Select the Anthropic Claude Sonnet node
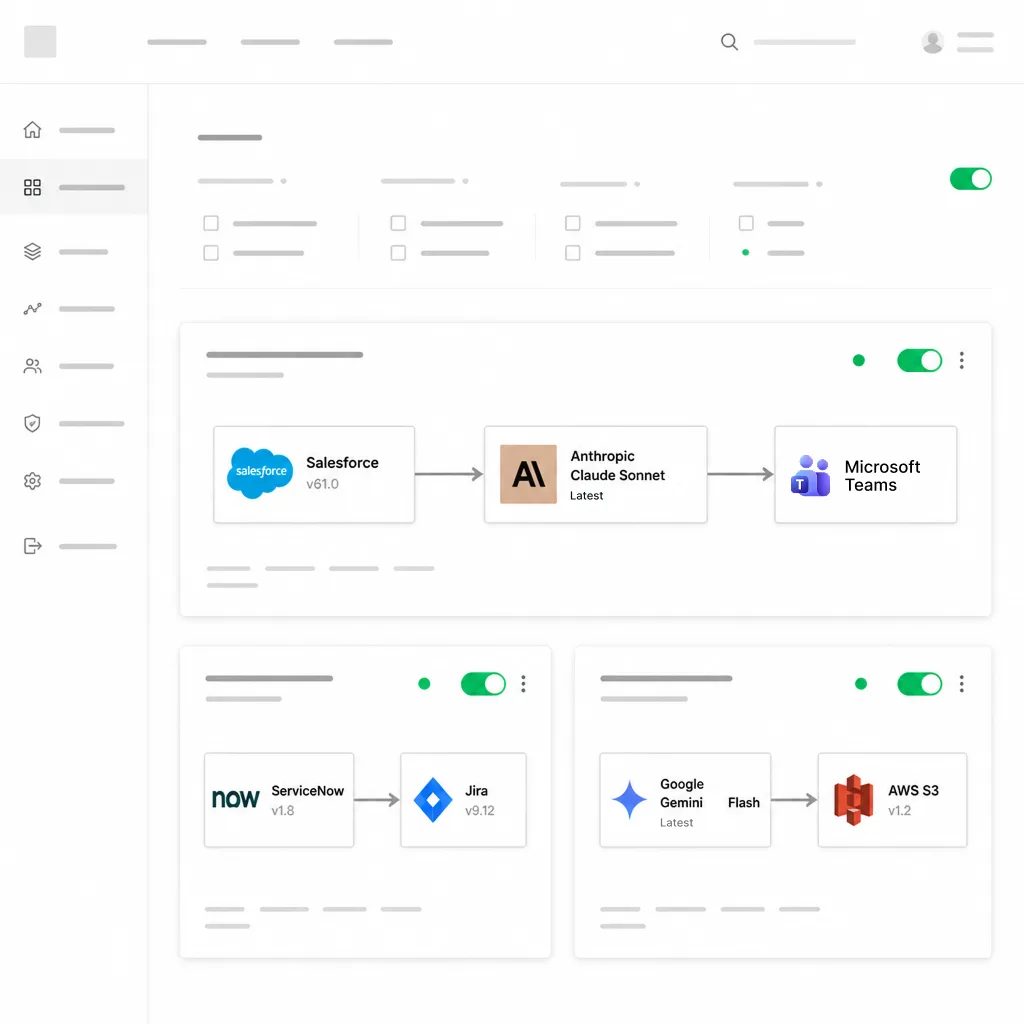1024x1024 pixels. (x=596, y=474)
